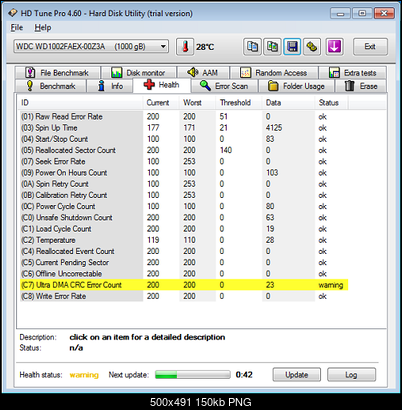Select the Write Error Rate row

184,296
